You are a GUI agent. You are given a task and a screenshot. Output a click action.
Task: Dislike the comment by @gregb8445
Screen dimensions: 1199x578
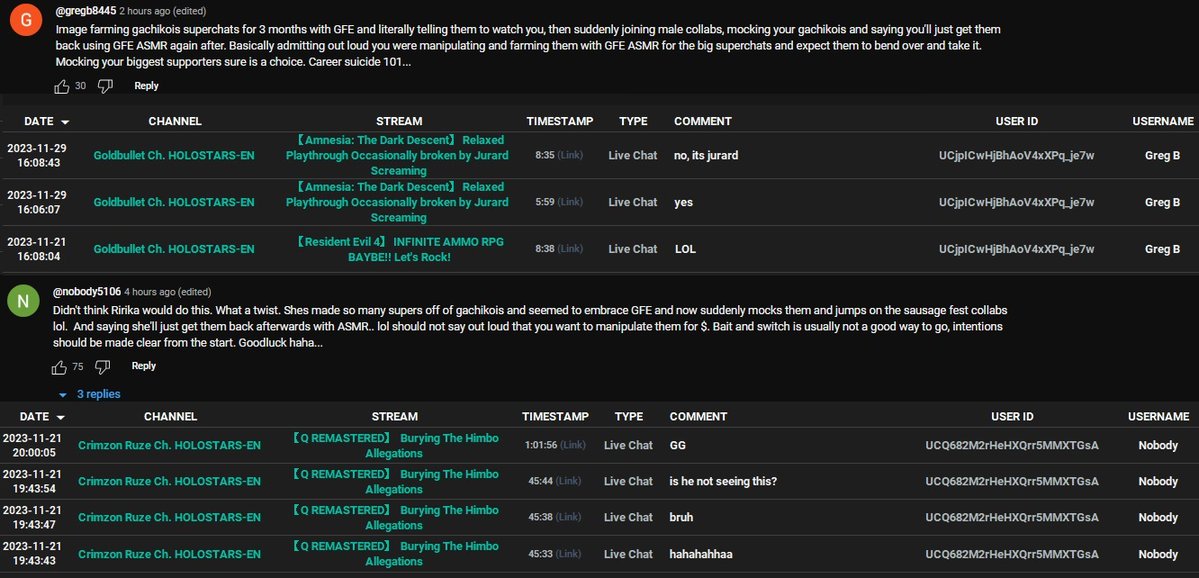106,87
